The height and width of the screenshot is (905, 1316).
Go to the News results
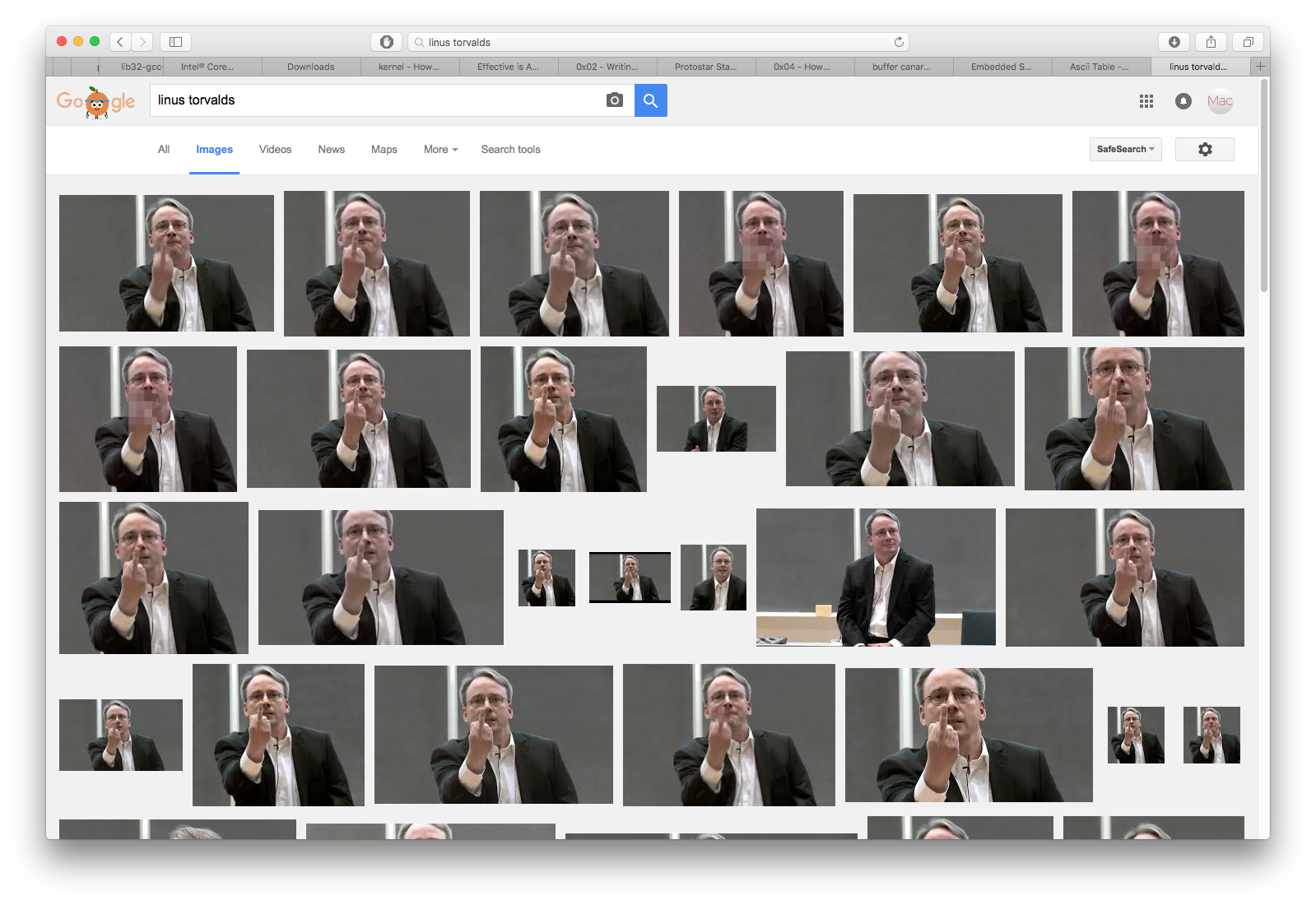[x=331, y=150]
